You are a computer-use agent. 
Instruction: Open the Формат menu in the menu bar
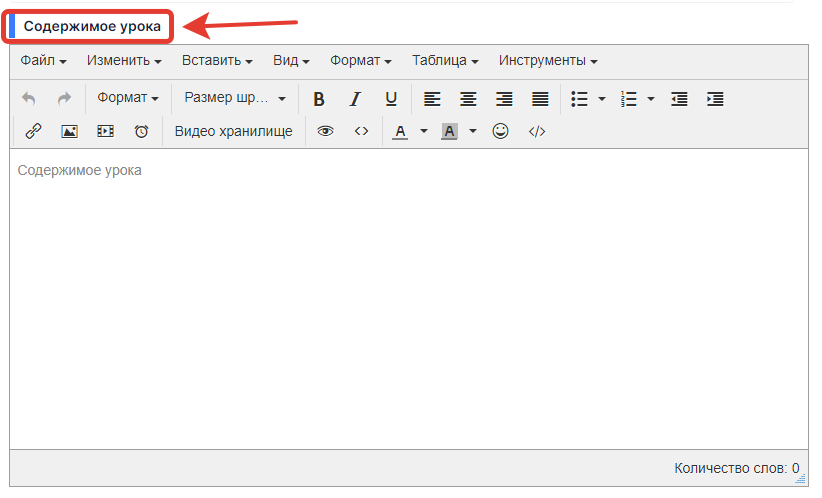click(x=361, y=61)
